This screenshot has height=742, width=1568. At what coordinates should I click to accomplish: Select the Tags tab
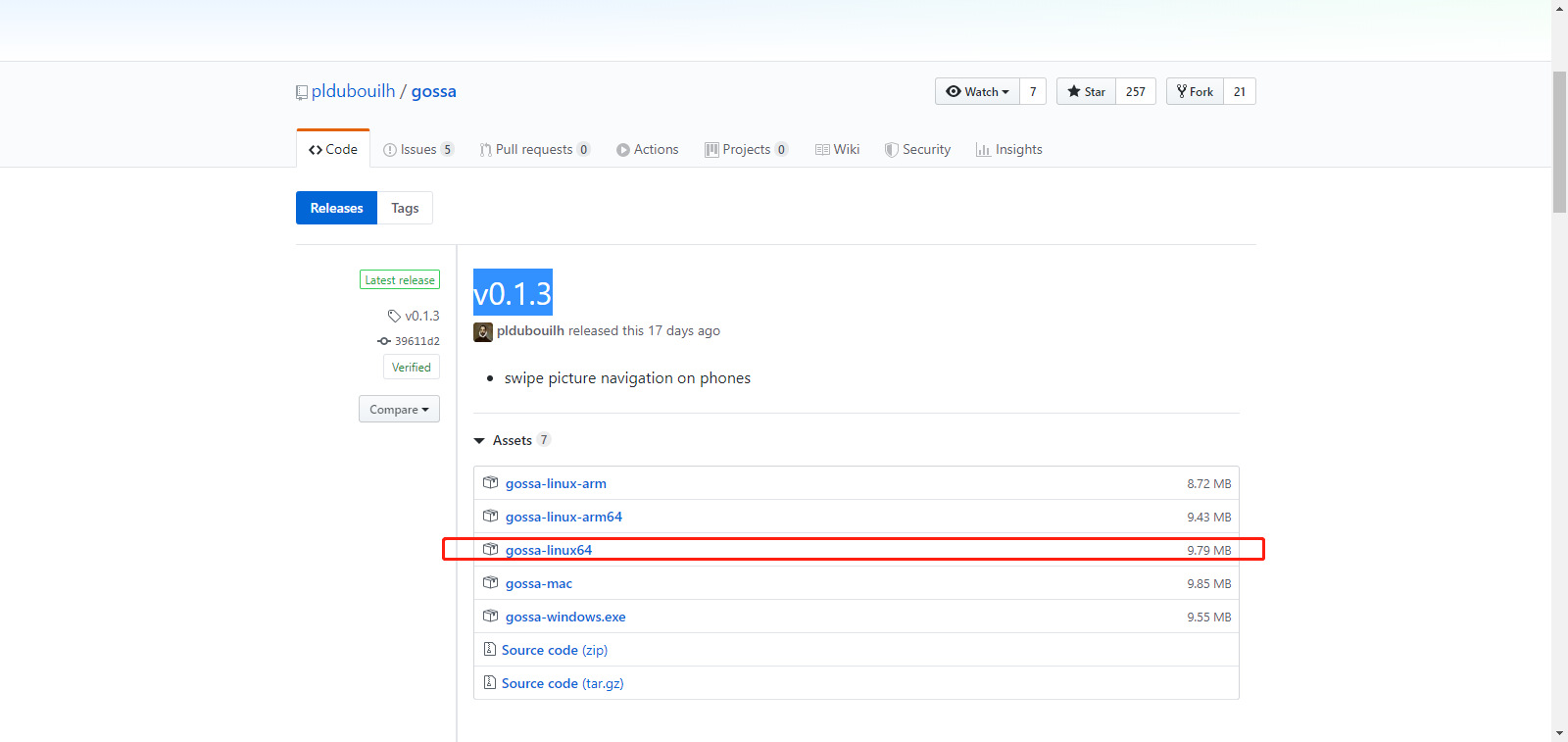405,208
